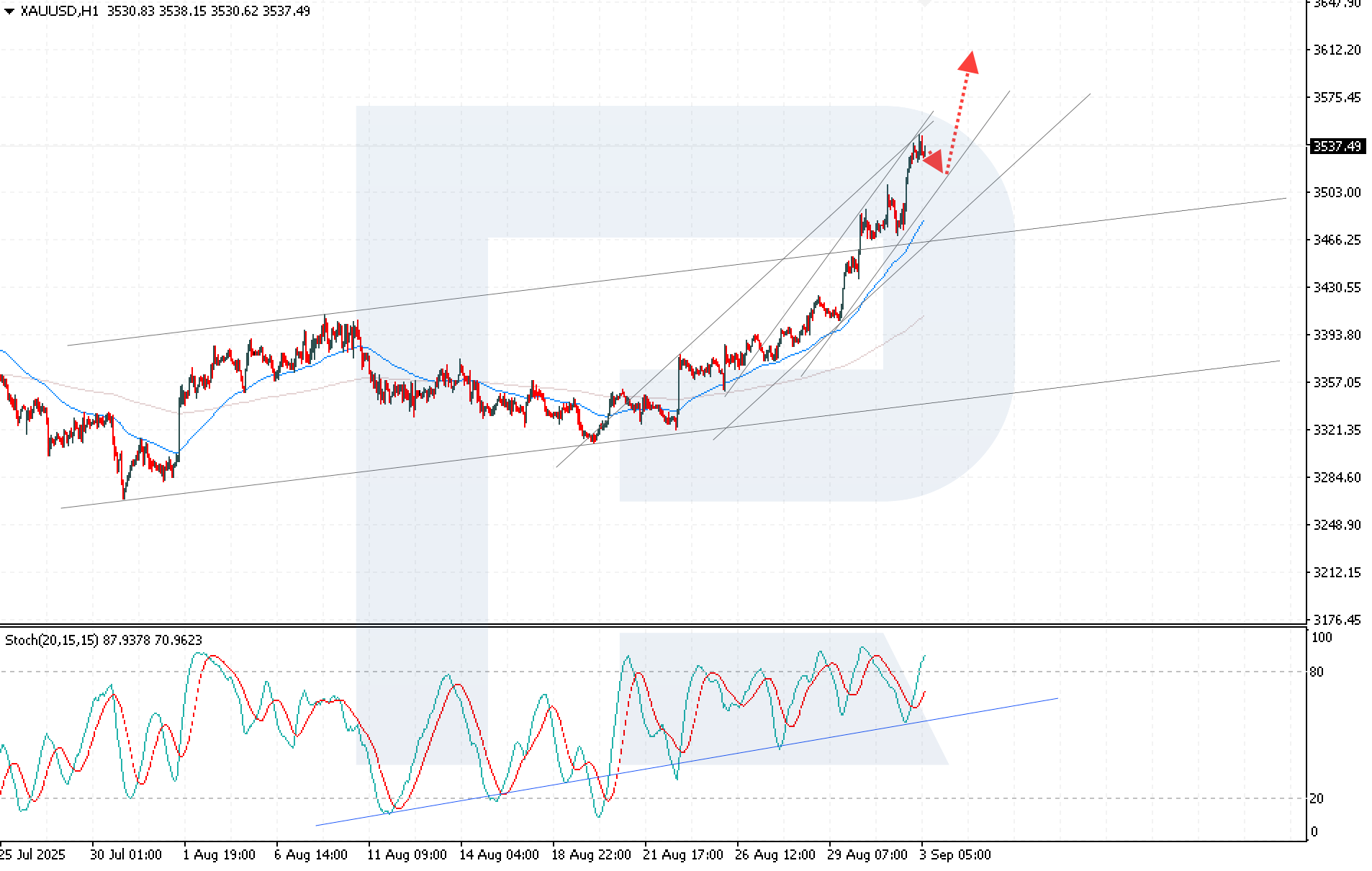The image size is (1372, 871).
Task: Click the 14 Aug 04:00 time axis label
Action: click(499, 855)
